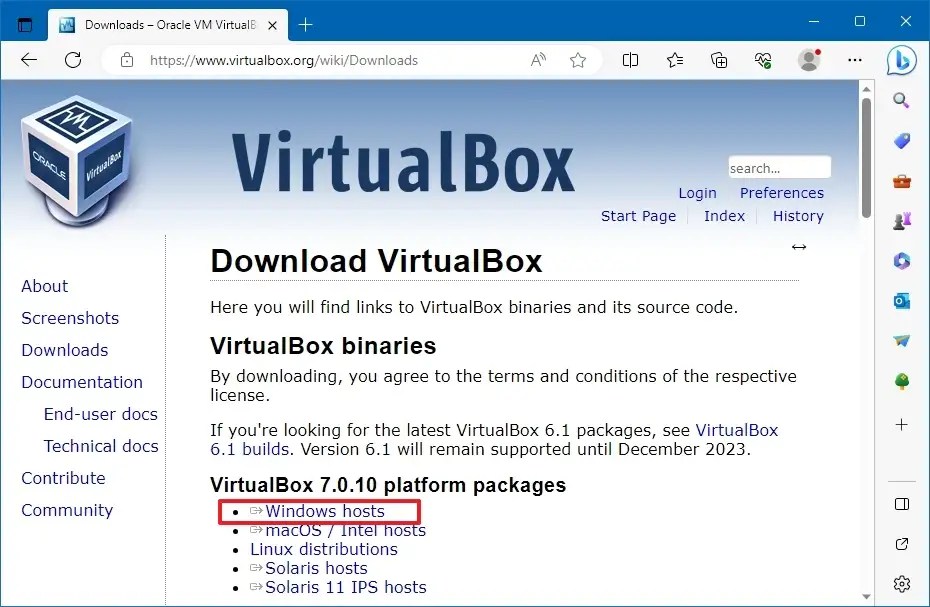Open the Search sidebar icon
Viewport: 930px width, 607px height.
[901, 100]
